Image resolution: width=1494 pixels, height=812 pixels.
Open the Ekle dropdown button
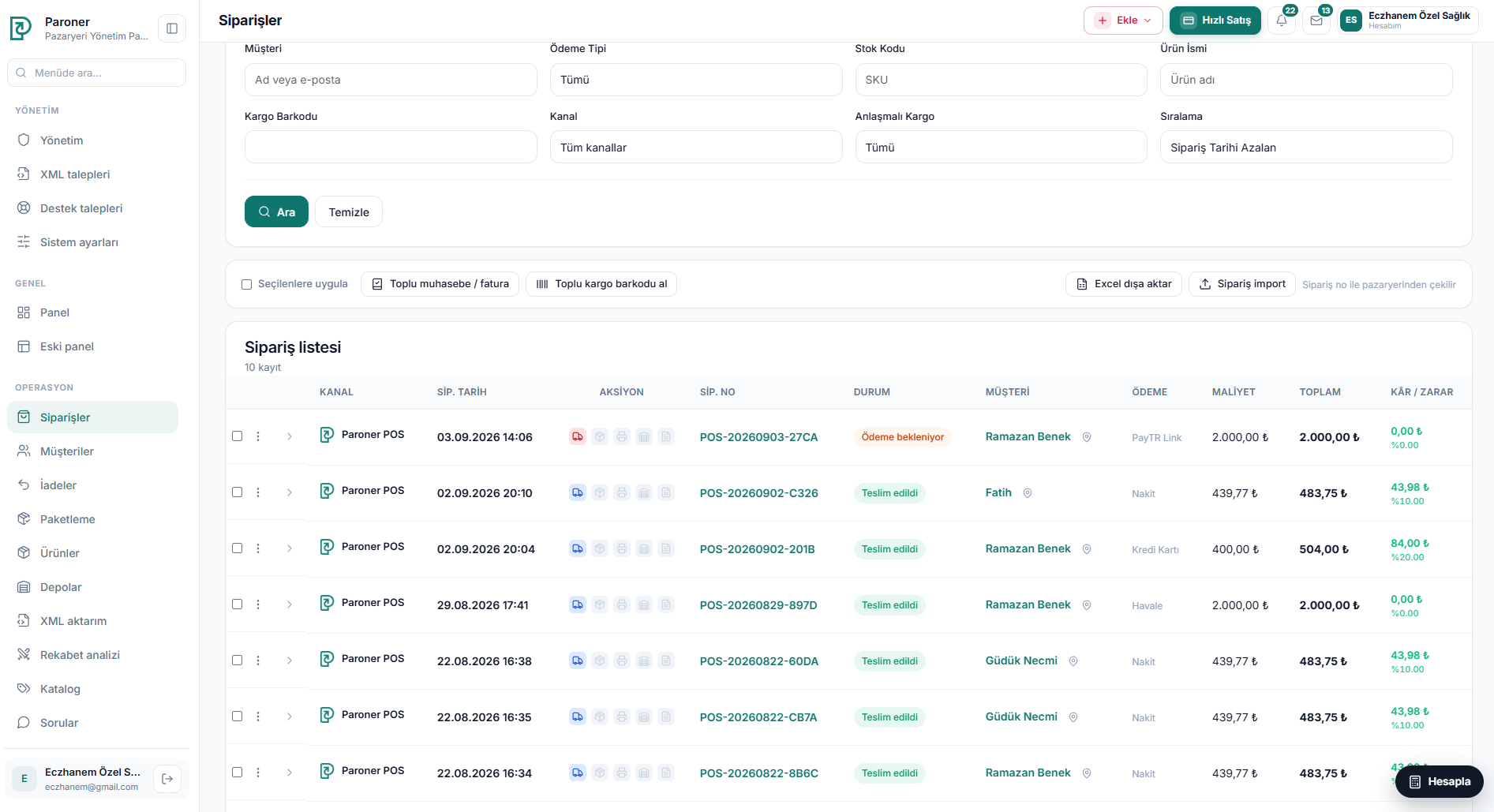pos(1123,21)
